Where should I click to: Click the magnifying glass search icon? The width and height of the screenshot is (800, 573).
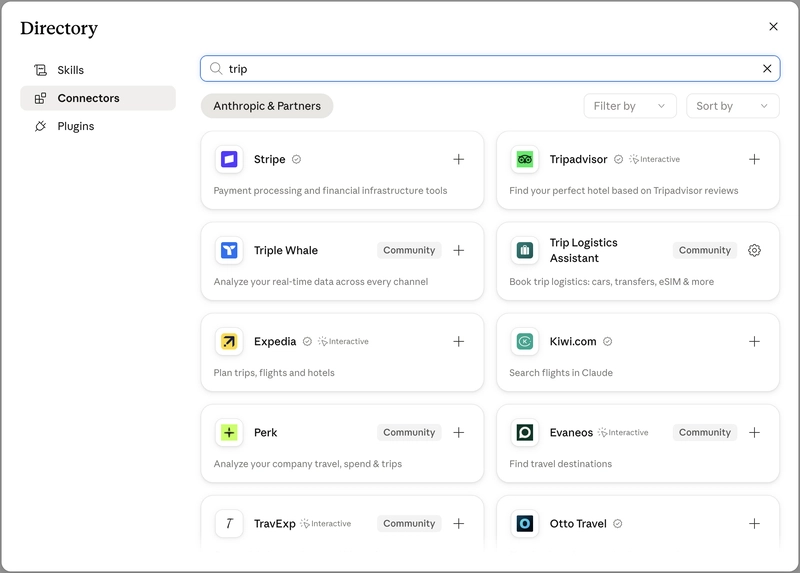coord(216,68)
